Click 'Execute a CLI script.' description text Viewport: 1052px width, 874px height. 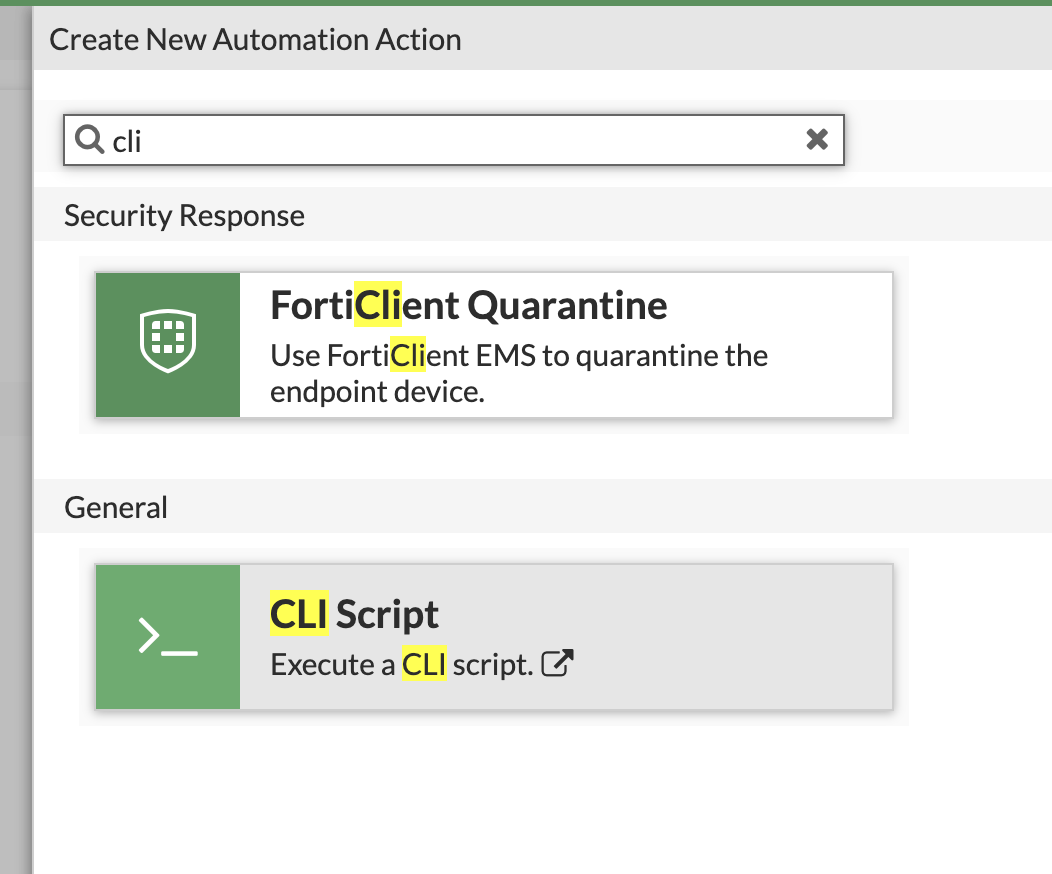click(401, 665)
